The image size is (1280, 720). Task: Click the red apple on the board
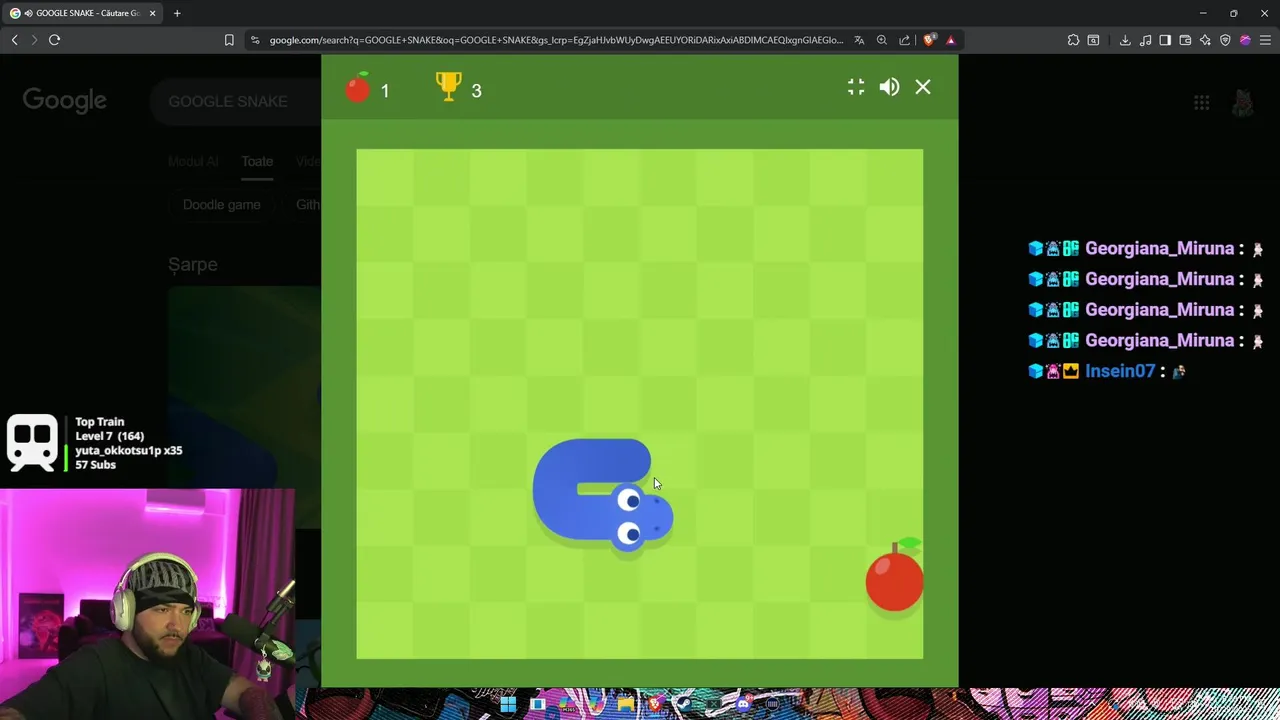(895, 576)
